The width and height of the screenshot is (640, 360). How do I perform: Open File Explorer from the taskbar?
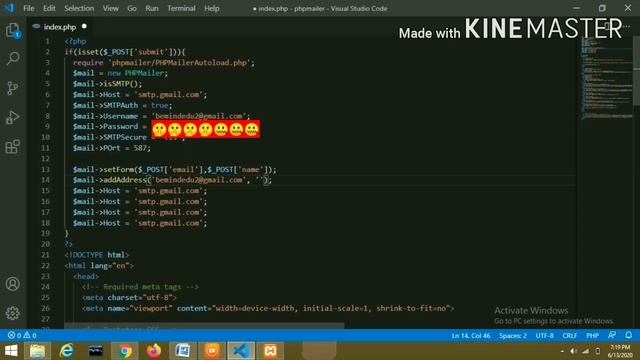37,351
